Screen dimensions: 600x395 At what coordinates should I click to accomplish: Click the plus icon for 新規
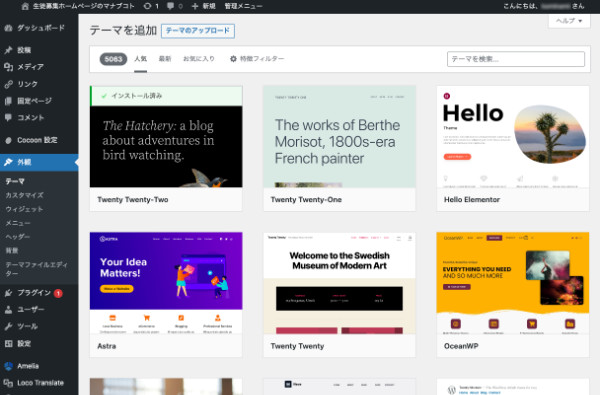pos(195,6)
